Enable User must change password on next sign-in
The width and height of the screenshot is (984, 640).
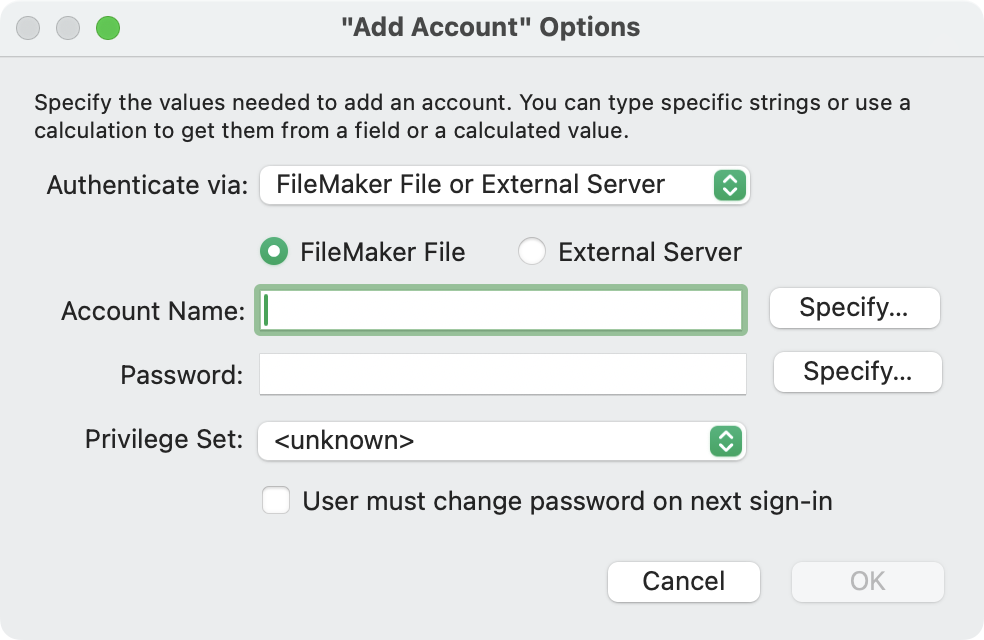click(x=276, y=500)
